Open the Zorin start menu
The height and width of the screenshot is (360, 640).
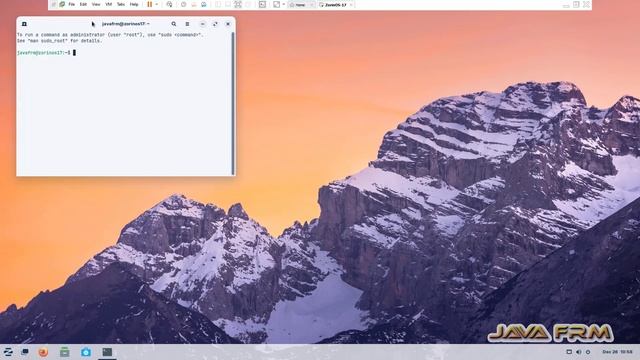pos(8,352)
